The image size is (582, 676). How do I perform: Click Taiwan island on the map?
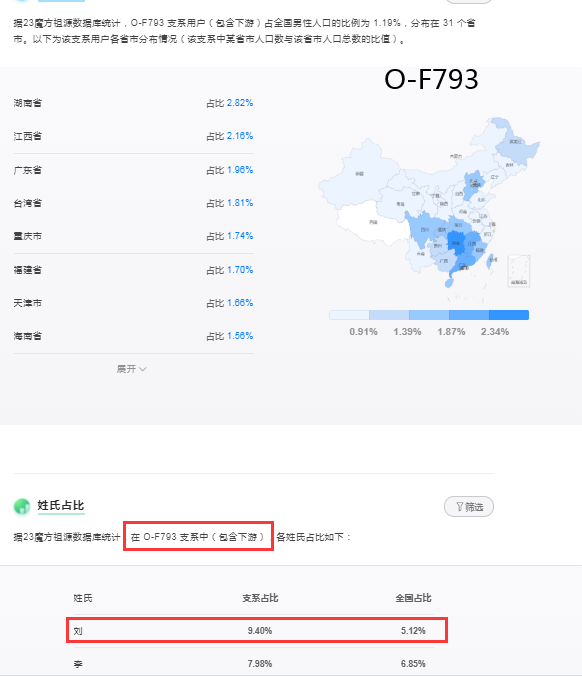491,261
